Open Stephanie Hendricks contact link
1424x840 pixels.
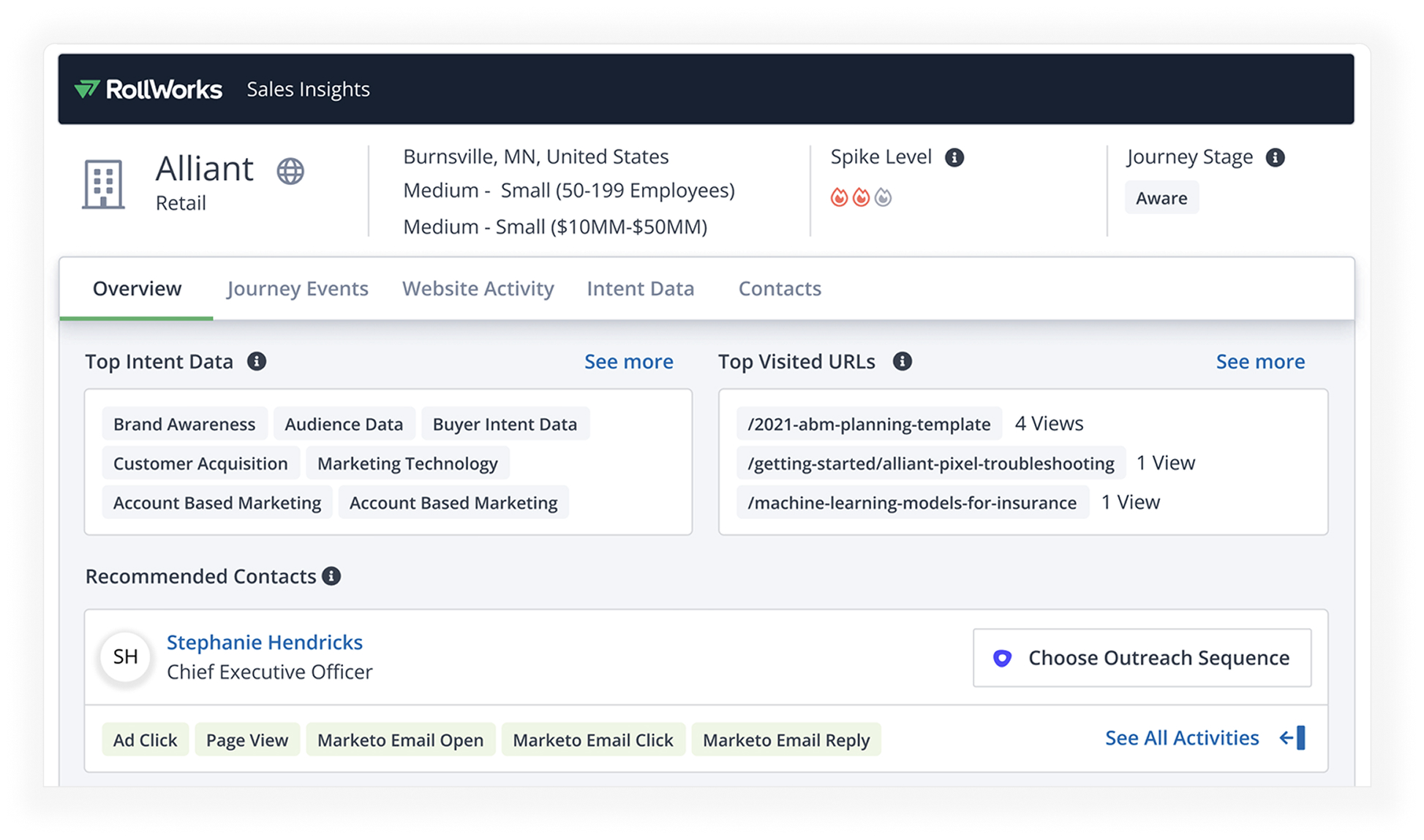point(265,642)
